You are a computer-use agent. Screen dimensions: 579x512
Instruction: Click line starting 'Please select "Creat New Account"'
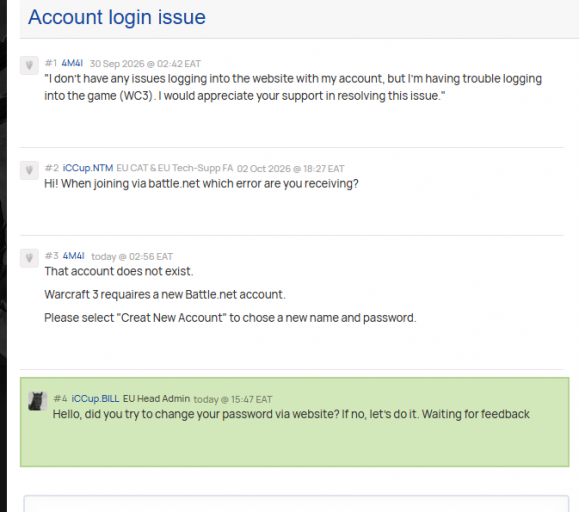(230, 318)
